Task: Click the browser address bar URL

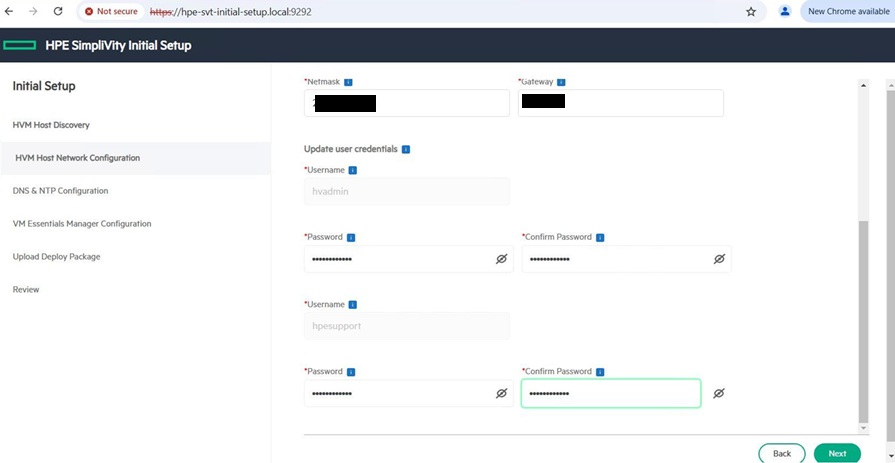Action: (231, 11)
